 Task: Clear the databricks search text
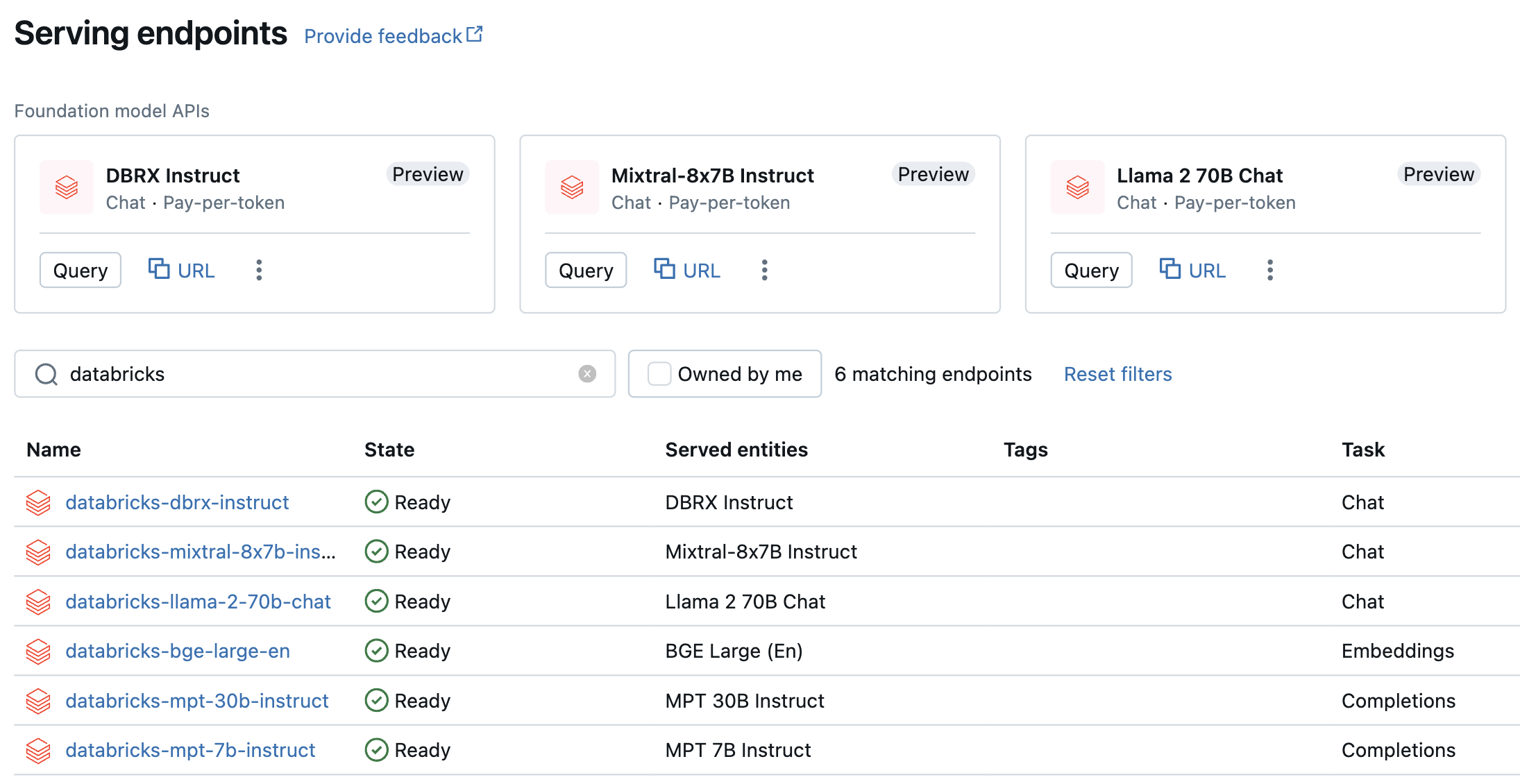pyautogui.click(x=587, y=374)
